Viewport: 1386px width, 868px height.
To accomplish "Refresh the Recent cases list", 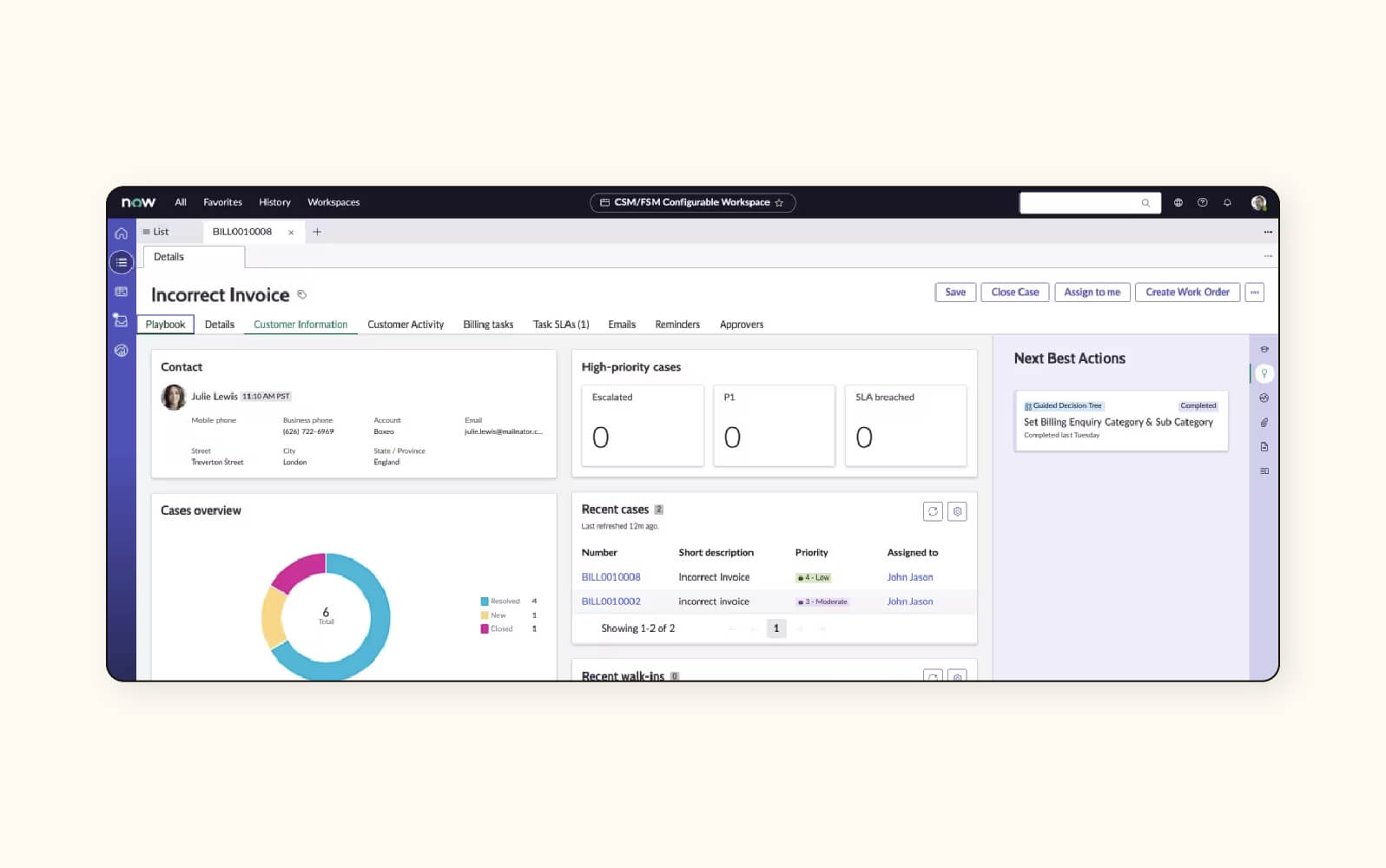I will (x=933, y=511).
